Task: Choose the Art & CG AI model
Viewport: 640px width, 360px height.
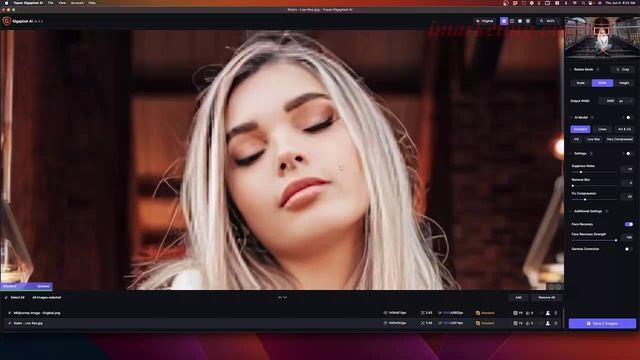Action: (624, 129)
